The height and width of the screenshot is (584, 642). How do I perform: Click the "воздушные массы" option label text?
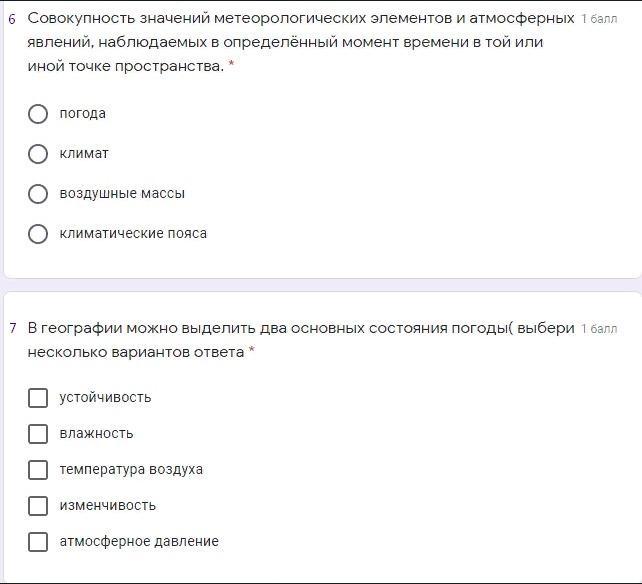coord(122,194)
